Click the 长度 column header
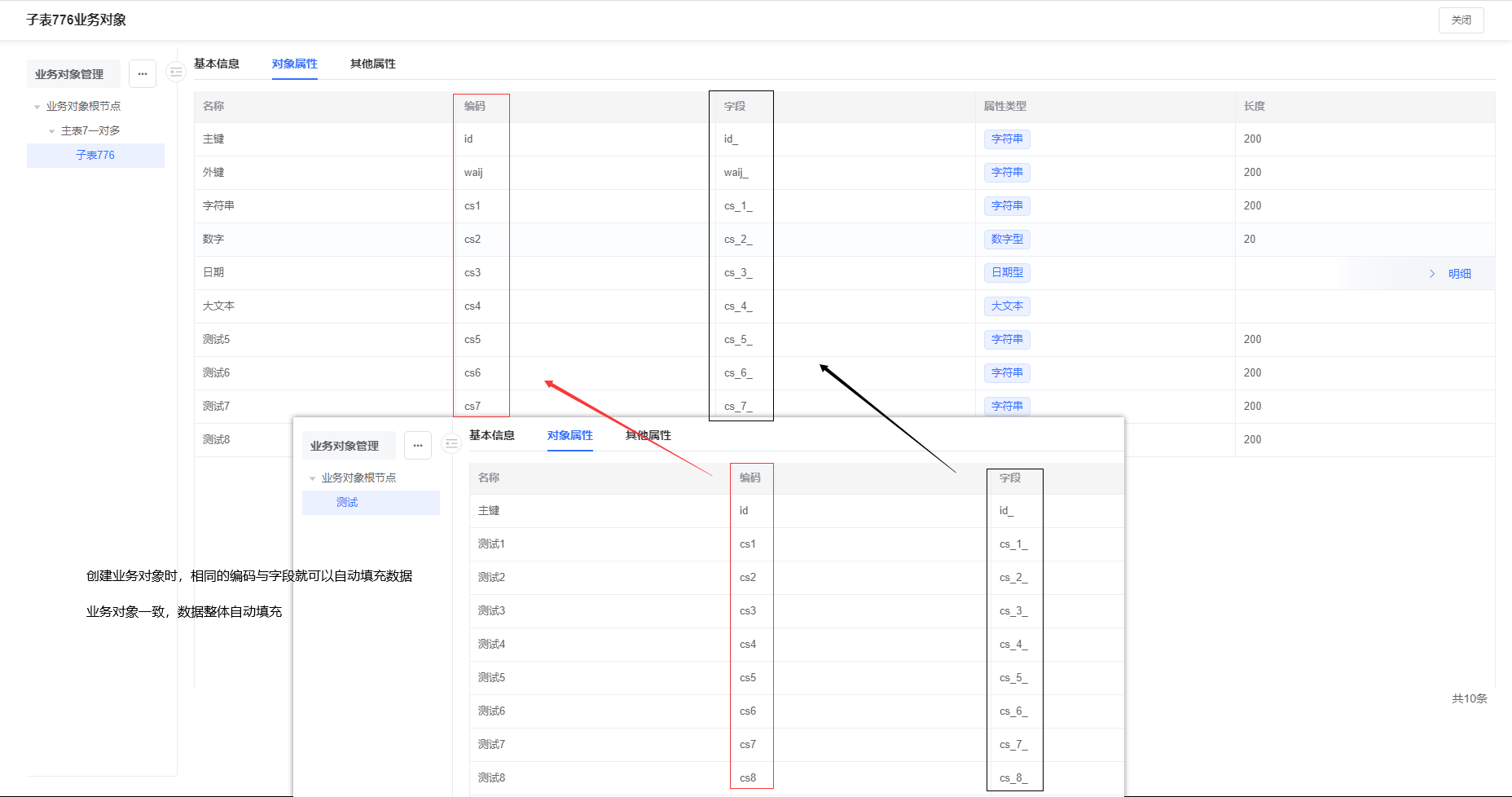 tap(1255, 106)
